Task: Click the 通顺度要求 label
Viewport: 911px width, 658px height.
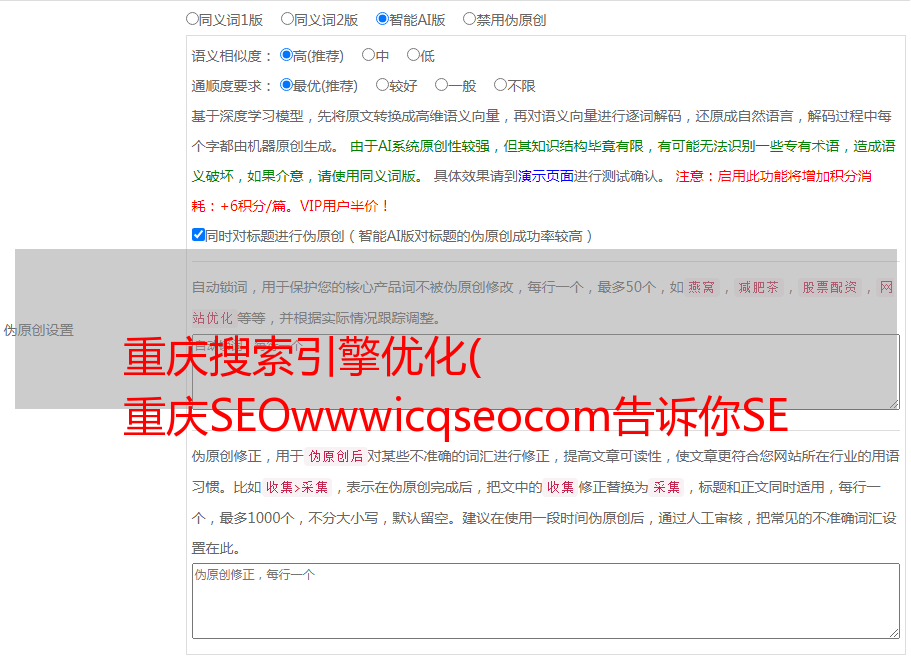Action: 232,86
